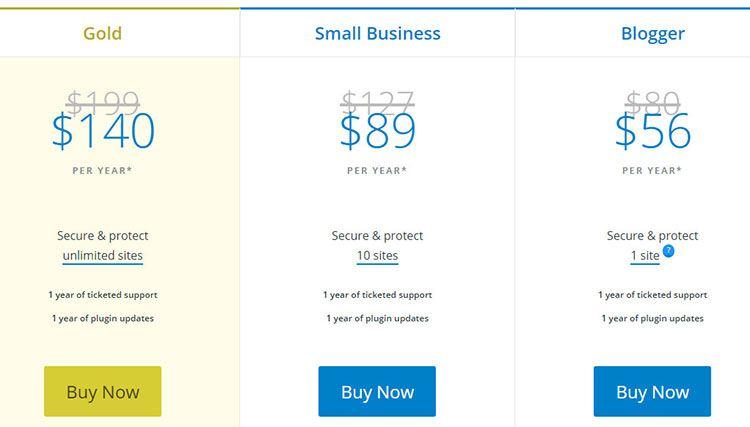Click the $140 Gold price
Screen dimensions: 750x427
103,132
